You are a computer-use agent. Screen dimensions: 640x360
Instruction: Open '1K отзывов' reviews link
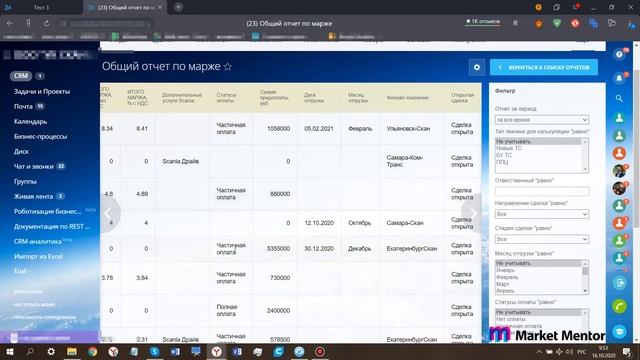coord(483,21)
